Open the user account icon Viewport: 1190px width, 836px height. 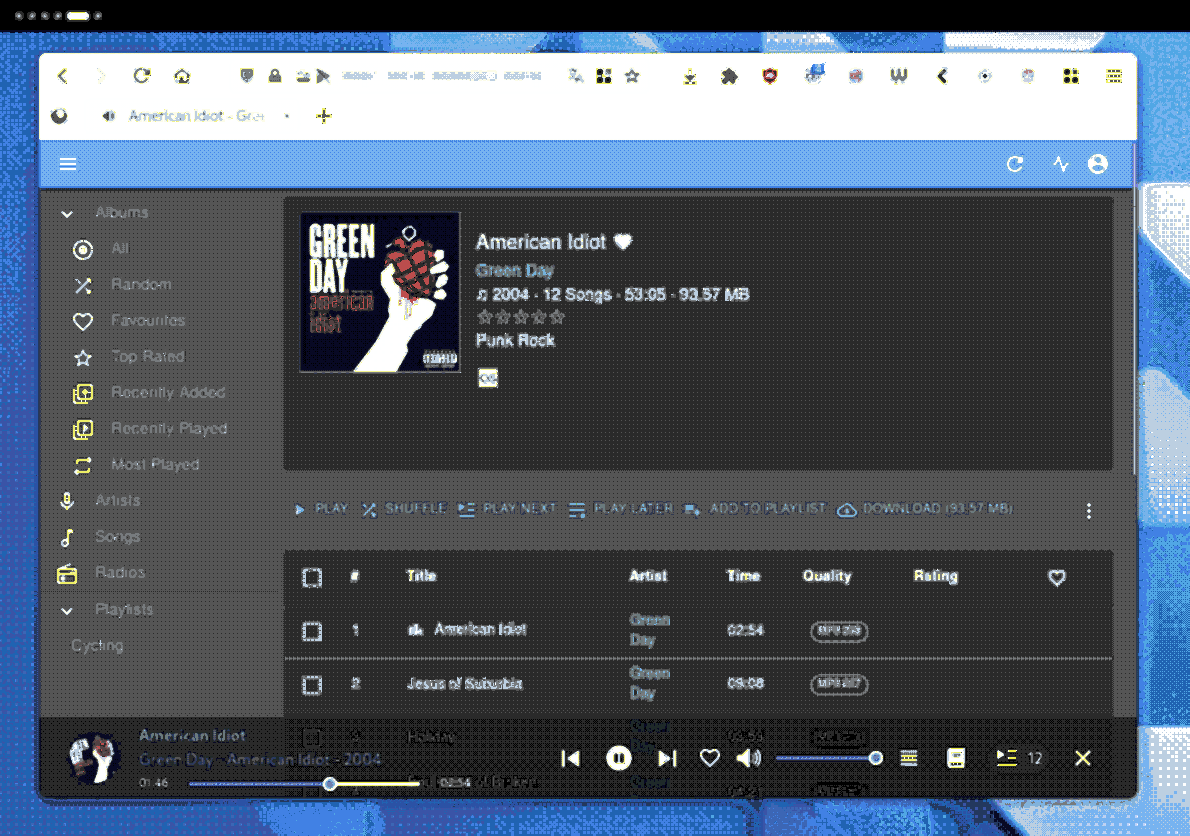tap(1097, 164)
